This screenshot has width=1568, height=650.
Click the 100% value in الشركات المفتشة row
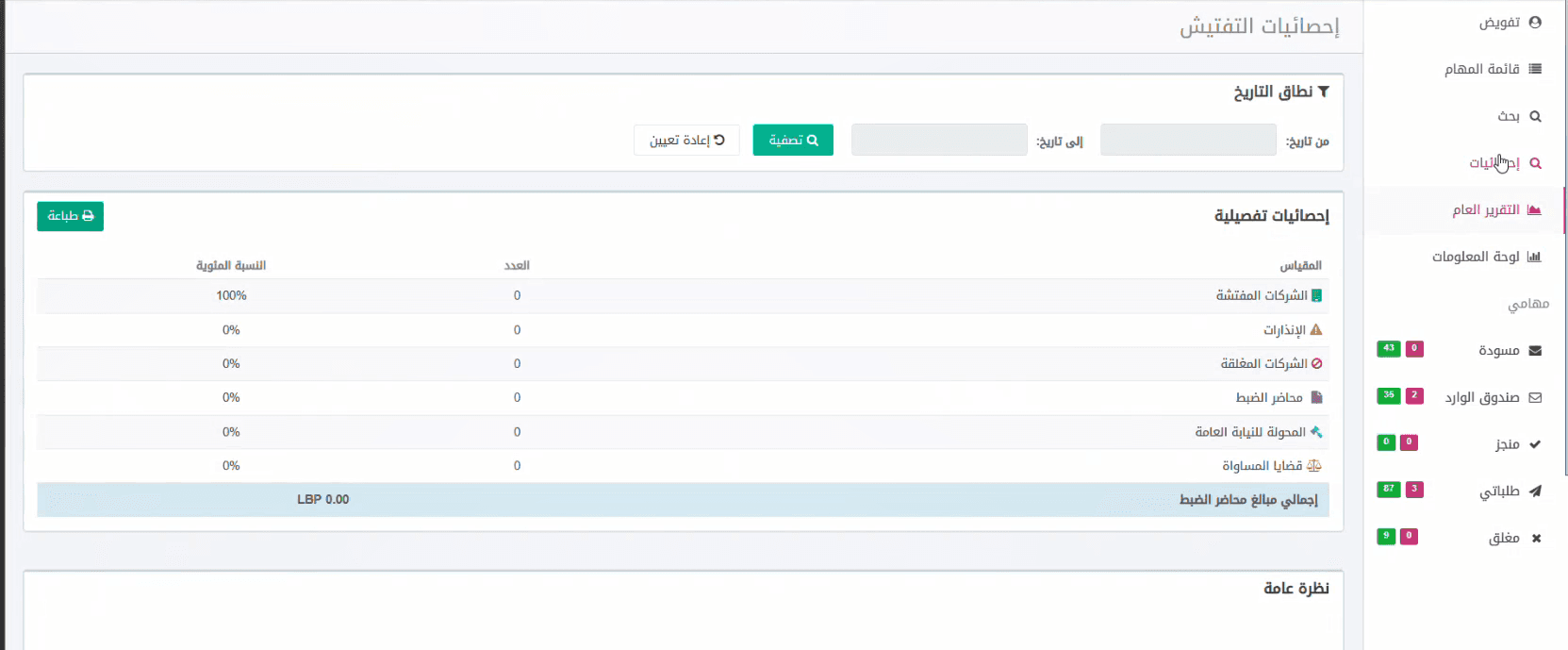click(x=231, y=295)
